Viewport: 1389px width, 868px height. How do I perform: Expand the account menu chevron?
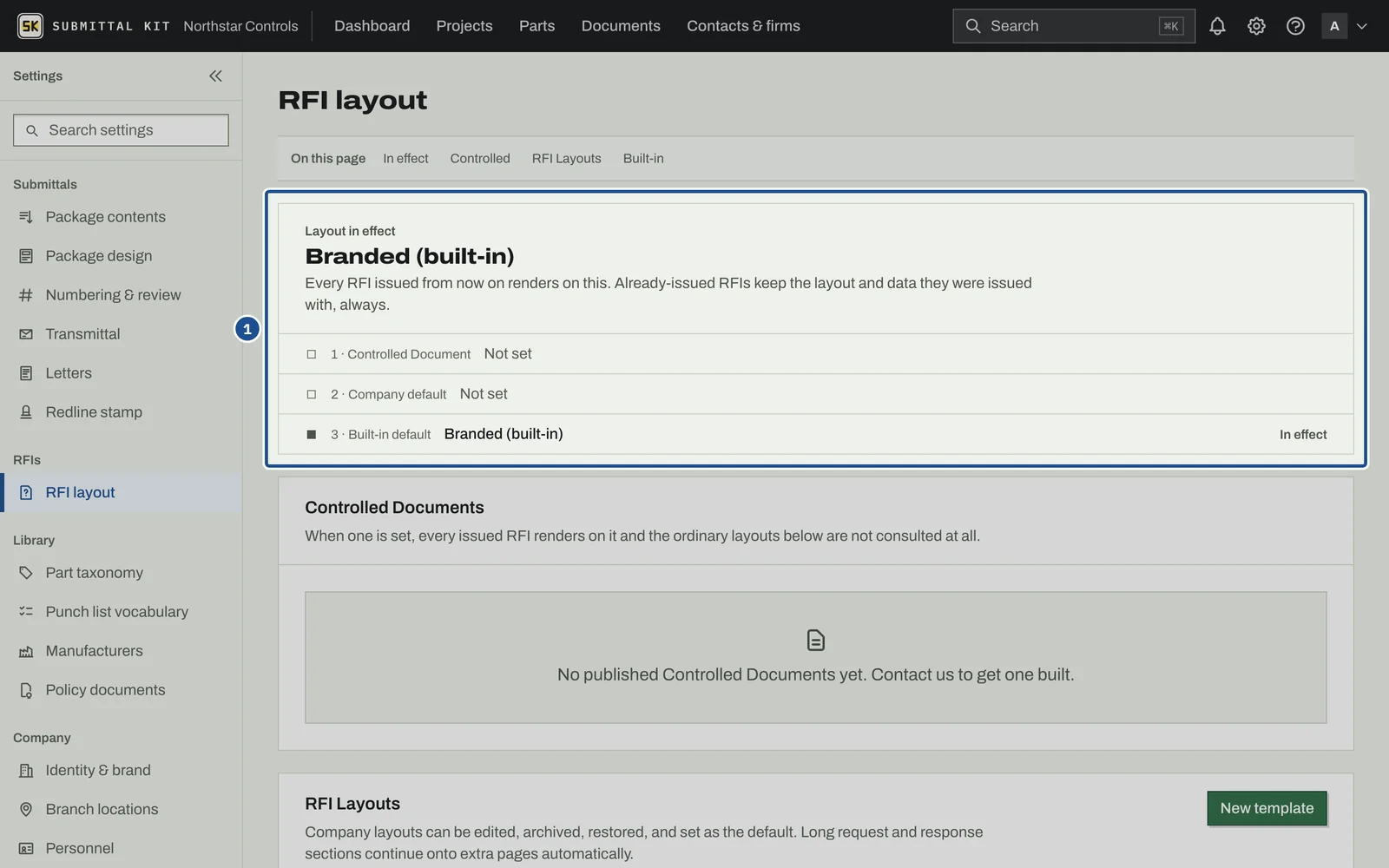(x=1362, y=26)
